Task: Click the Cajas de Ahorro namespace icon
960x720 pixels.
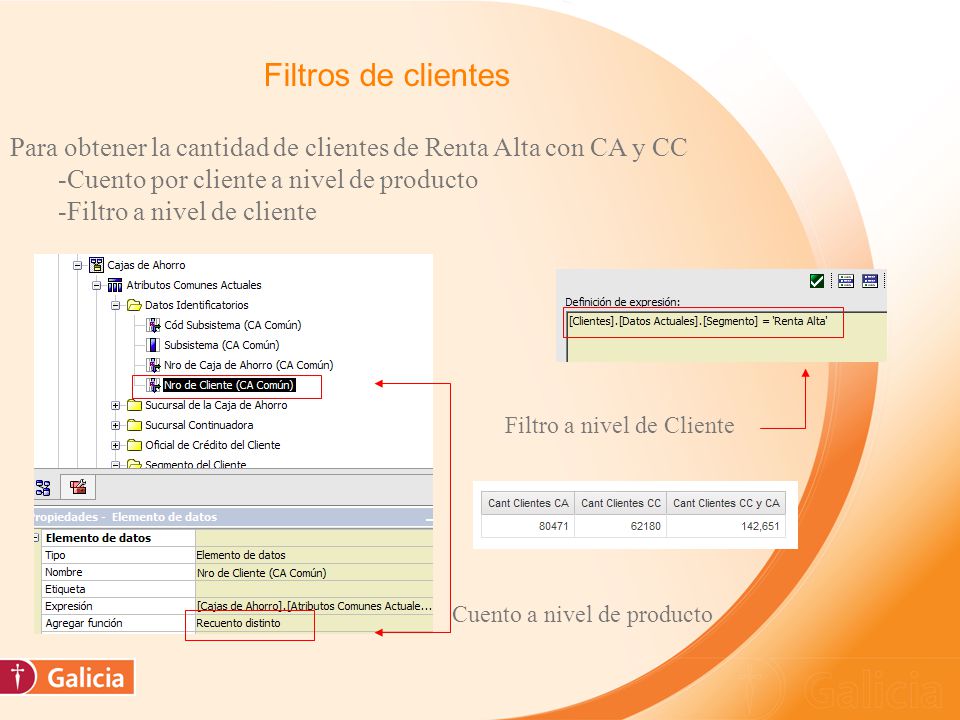Action: coord(96,265)
